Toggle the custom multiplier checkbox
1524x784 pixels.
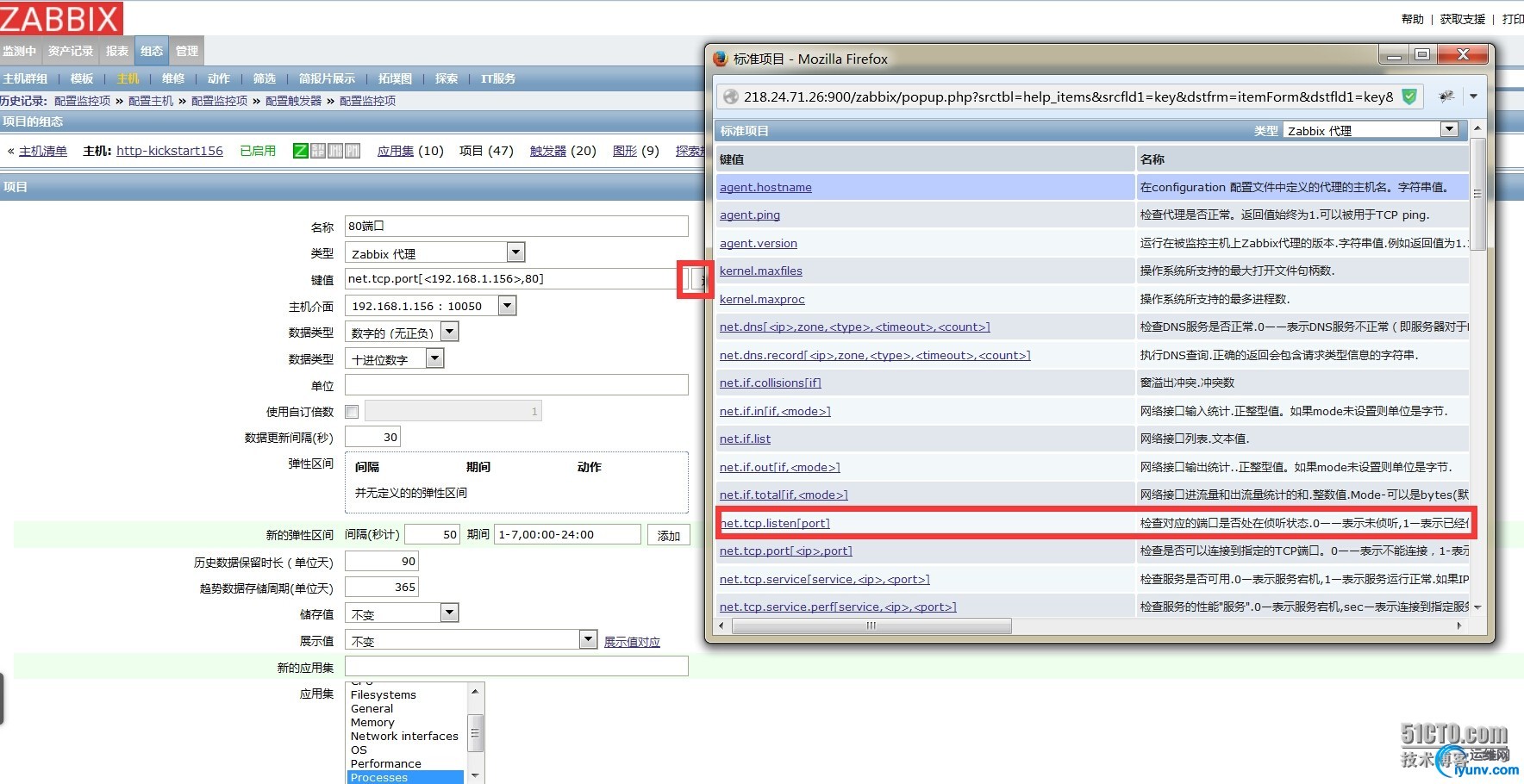click(352, 412)
